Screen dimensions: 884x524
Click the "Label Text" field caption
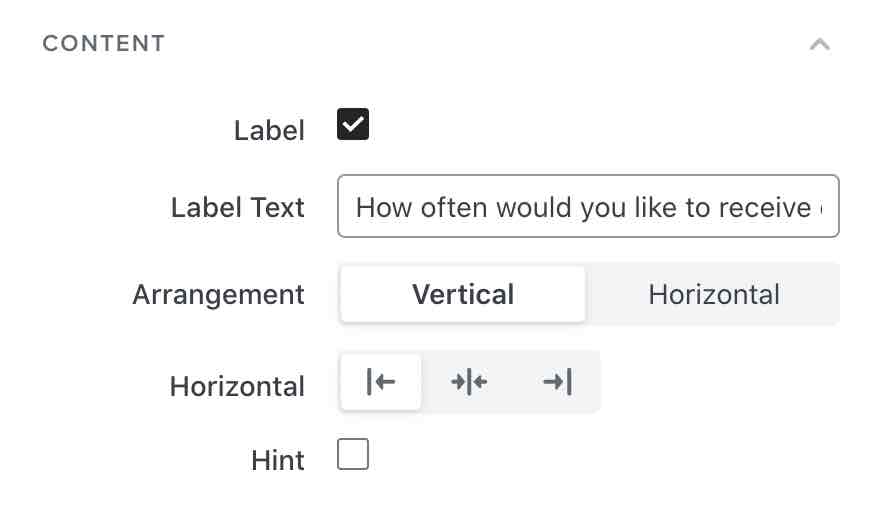pos(238,208)
